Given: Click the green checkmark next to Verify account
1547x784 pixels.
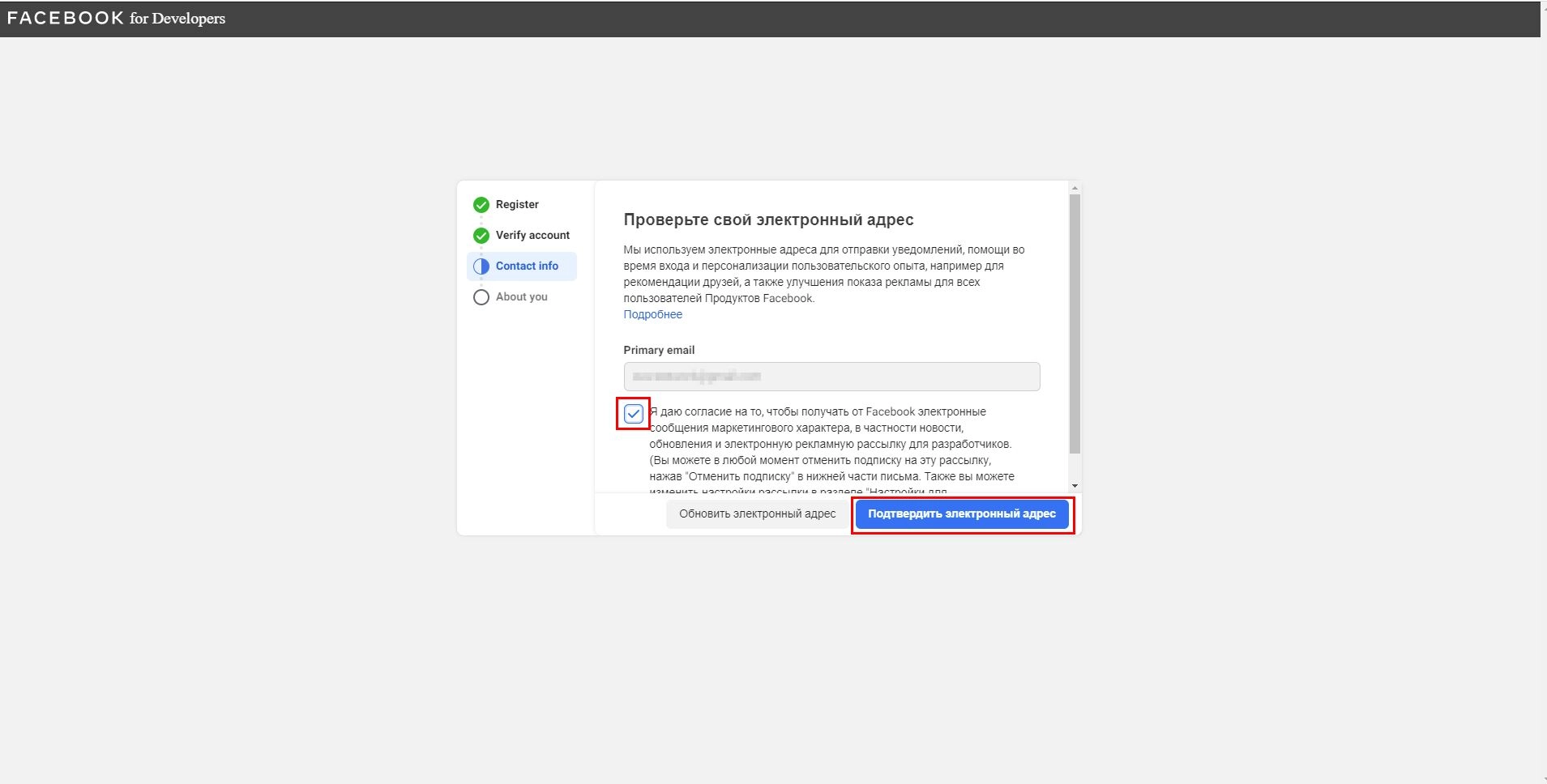Looking at the screenshot, I should coord(481,236).
